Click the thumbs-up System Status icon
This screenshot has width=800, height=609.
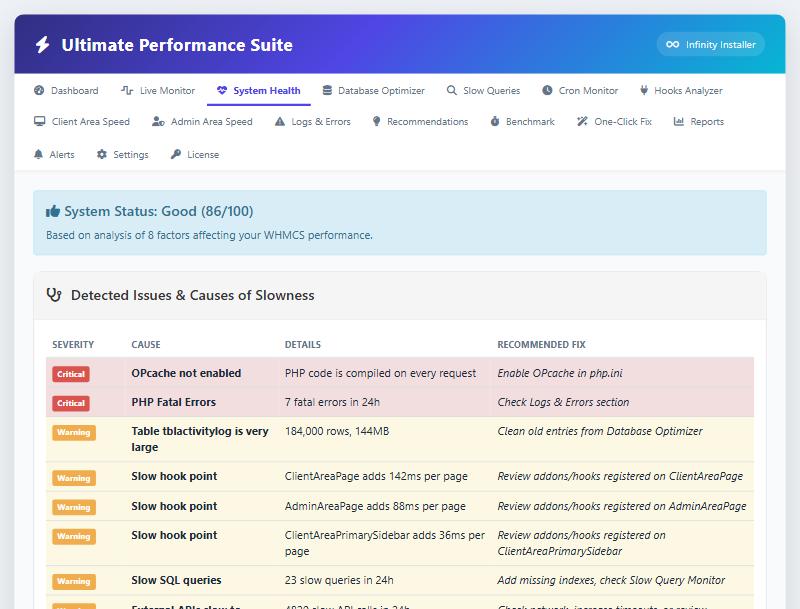tap(53, 211)
